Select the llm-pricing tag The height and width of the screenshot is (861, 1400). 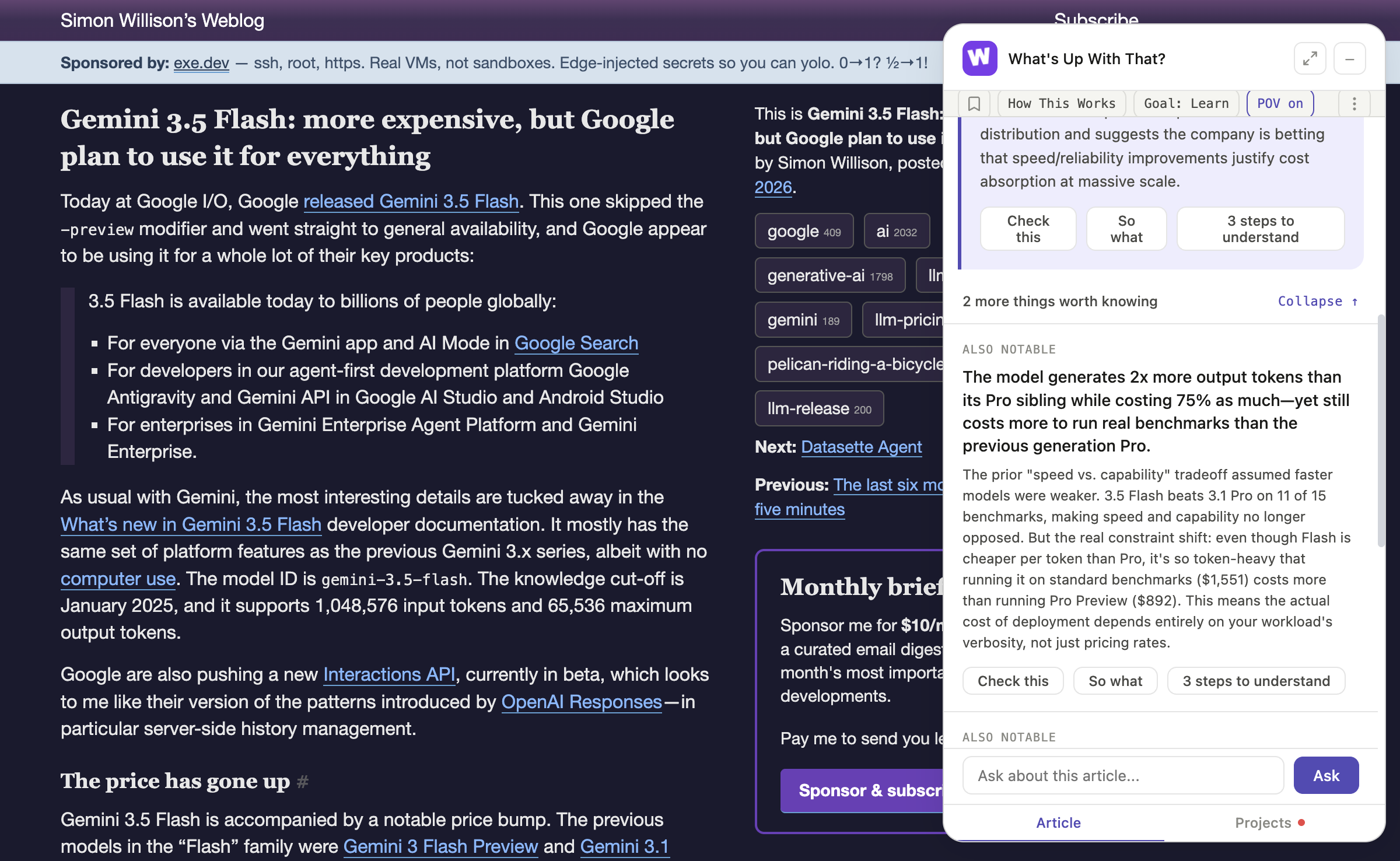[x=903, y=320]
